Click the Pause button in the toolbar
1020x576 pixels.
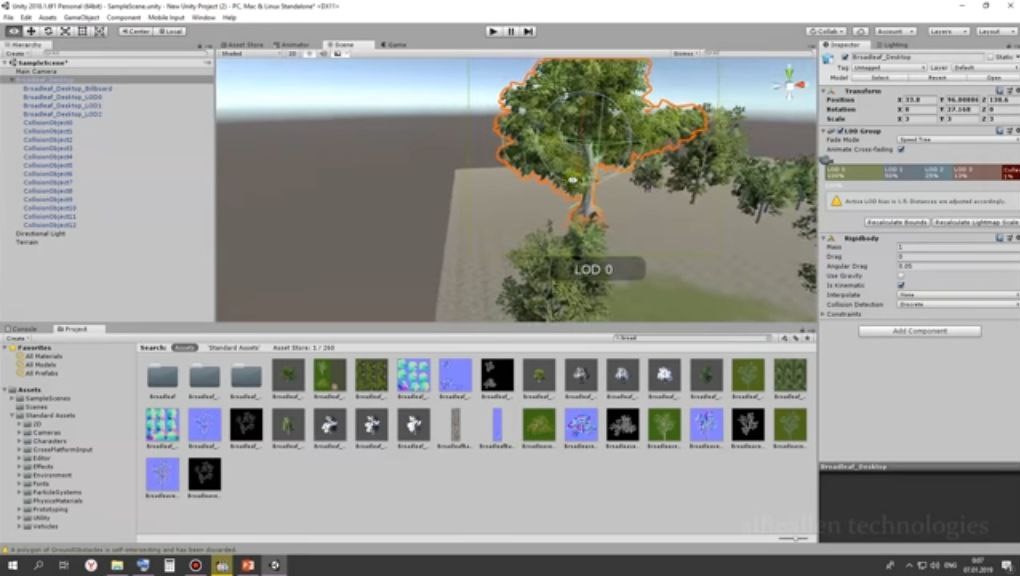(x=511, y=31)
